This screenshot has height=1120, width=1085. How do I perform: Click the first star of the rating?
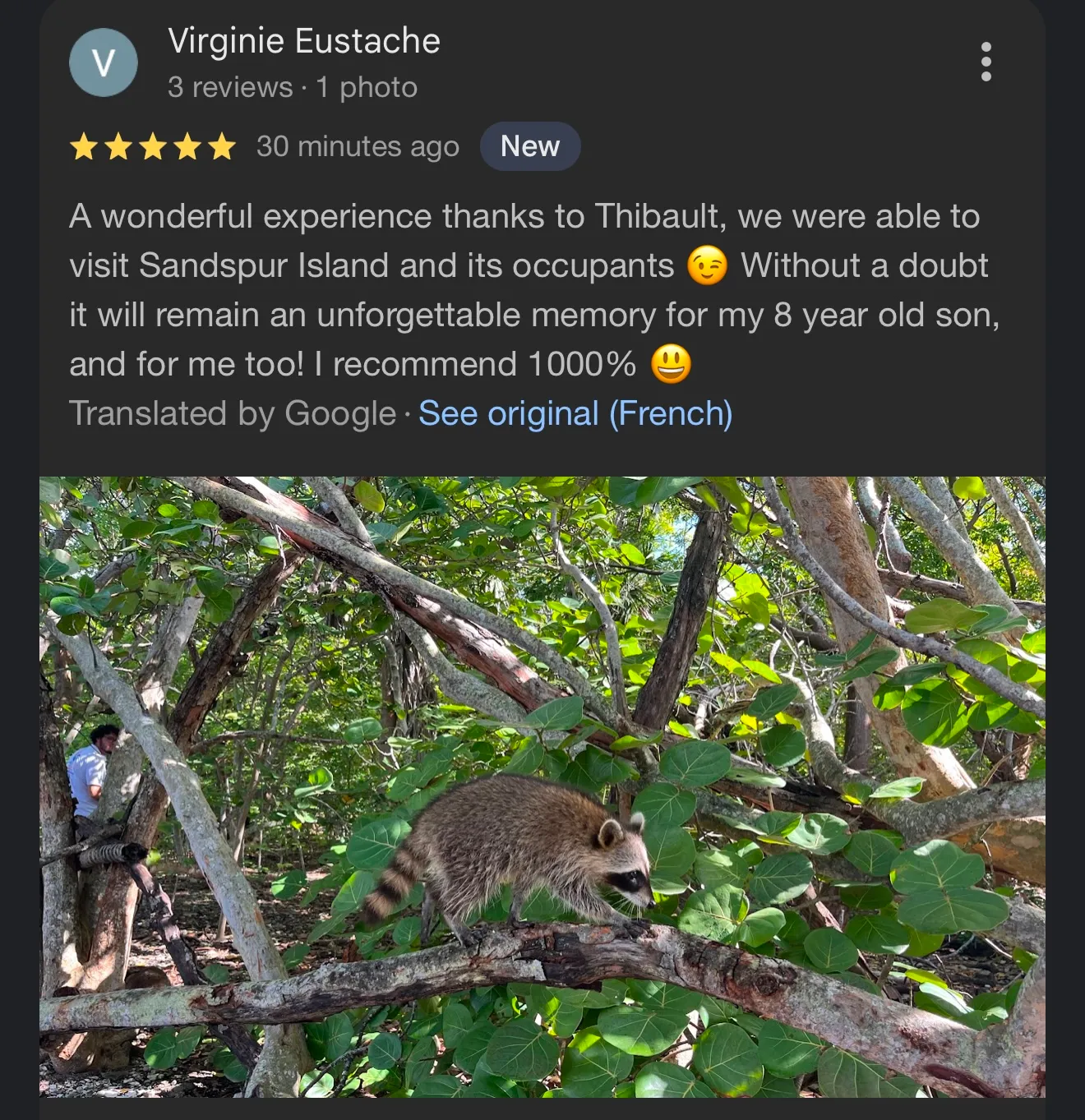[84, 147]
